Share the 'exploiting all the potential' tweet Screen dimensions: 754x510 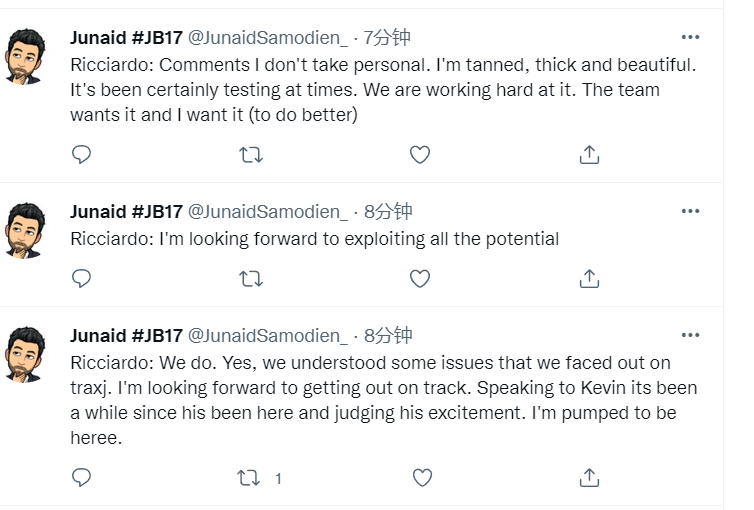[589, 279]
